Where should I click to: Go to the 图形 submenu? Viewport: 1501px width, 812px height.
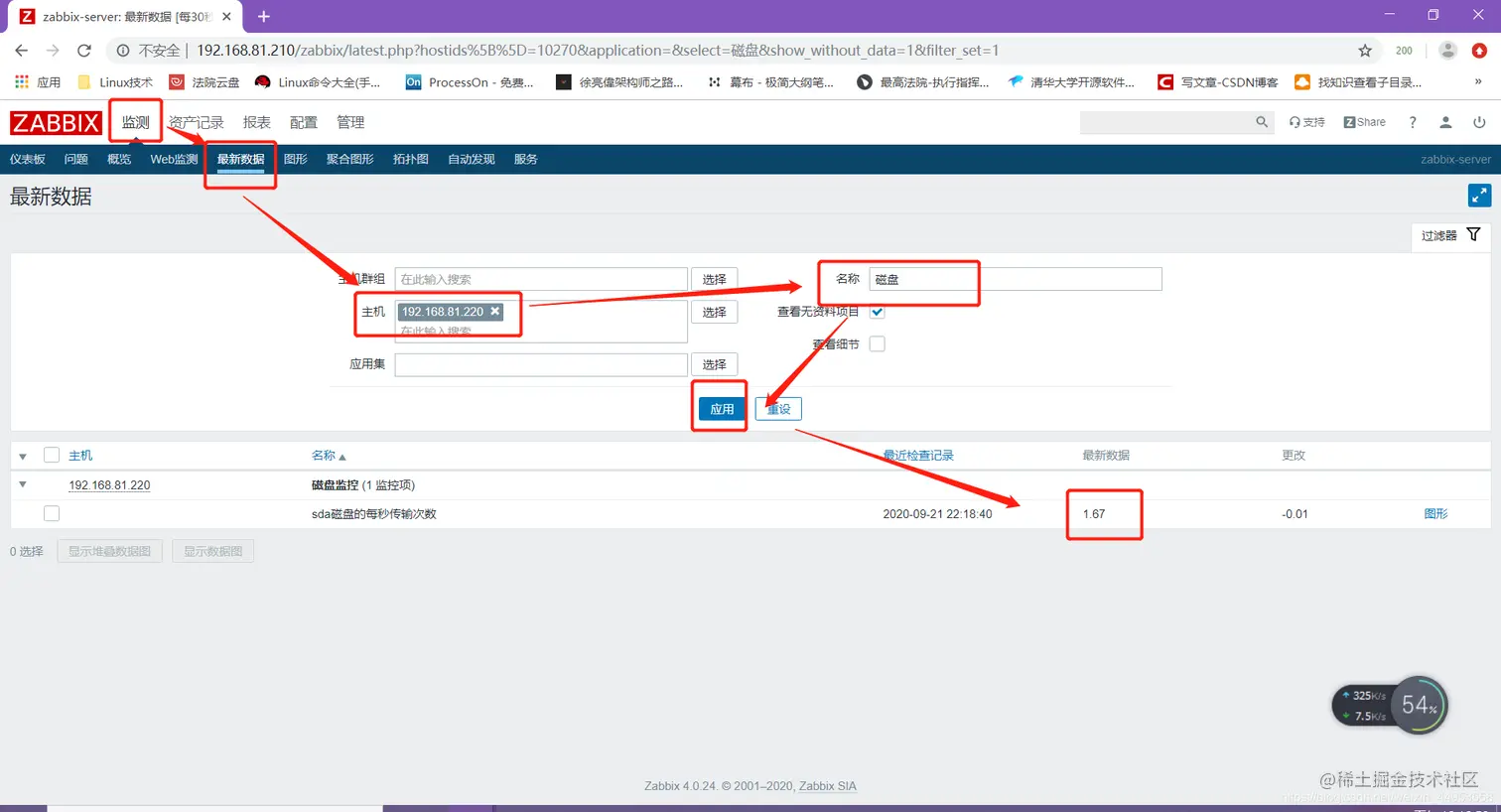(295, 159)
